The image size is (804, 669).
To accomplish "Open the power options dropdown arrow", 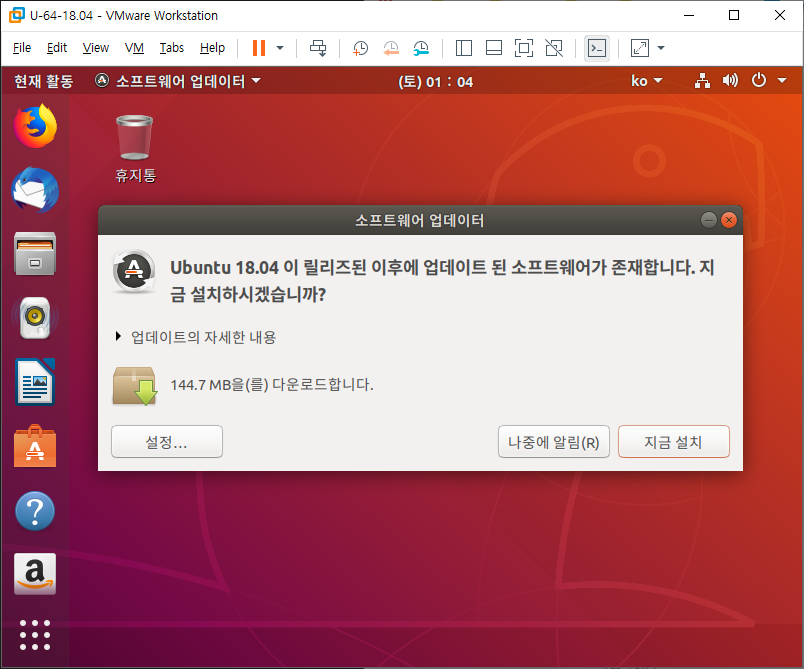I will (280, 48).
